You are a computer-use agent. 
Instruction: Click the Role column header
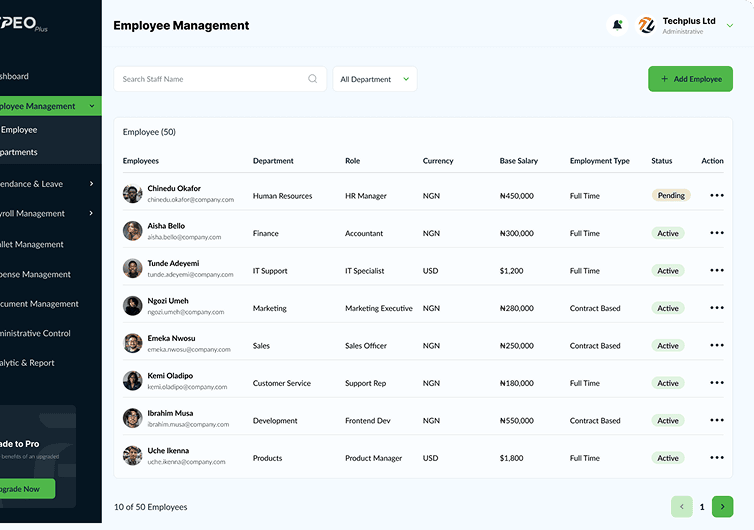(352, 161)
